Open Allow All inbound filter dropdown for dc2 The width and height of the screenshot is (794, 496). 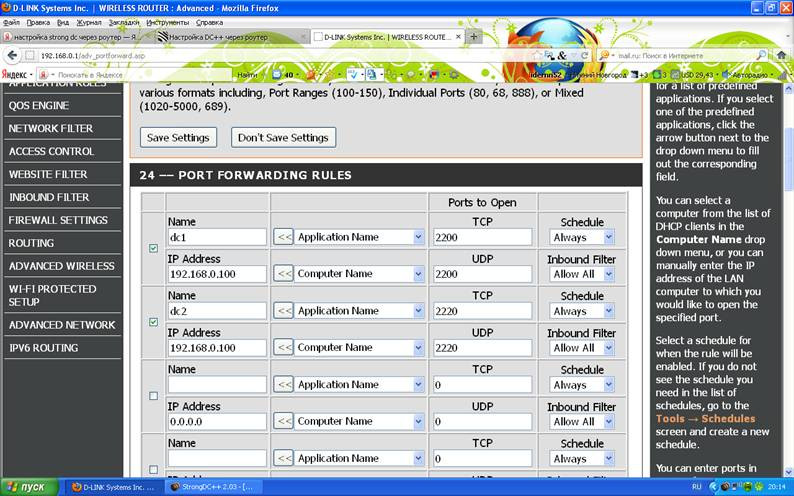click(x=582, y=348)
